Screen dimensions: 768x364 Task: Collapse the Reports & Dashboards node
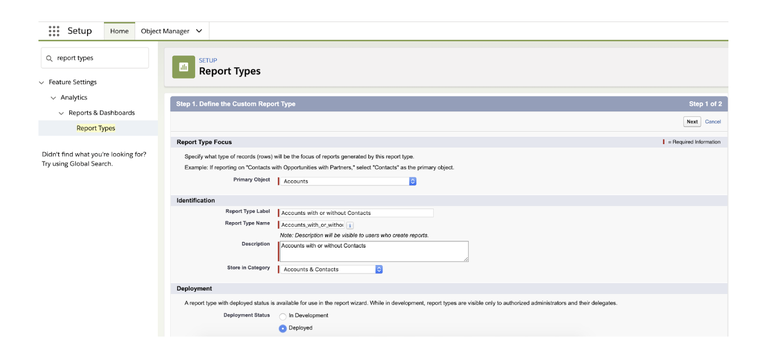coord(61,113)
